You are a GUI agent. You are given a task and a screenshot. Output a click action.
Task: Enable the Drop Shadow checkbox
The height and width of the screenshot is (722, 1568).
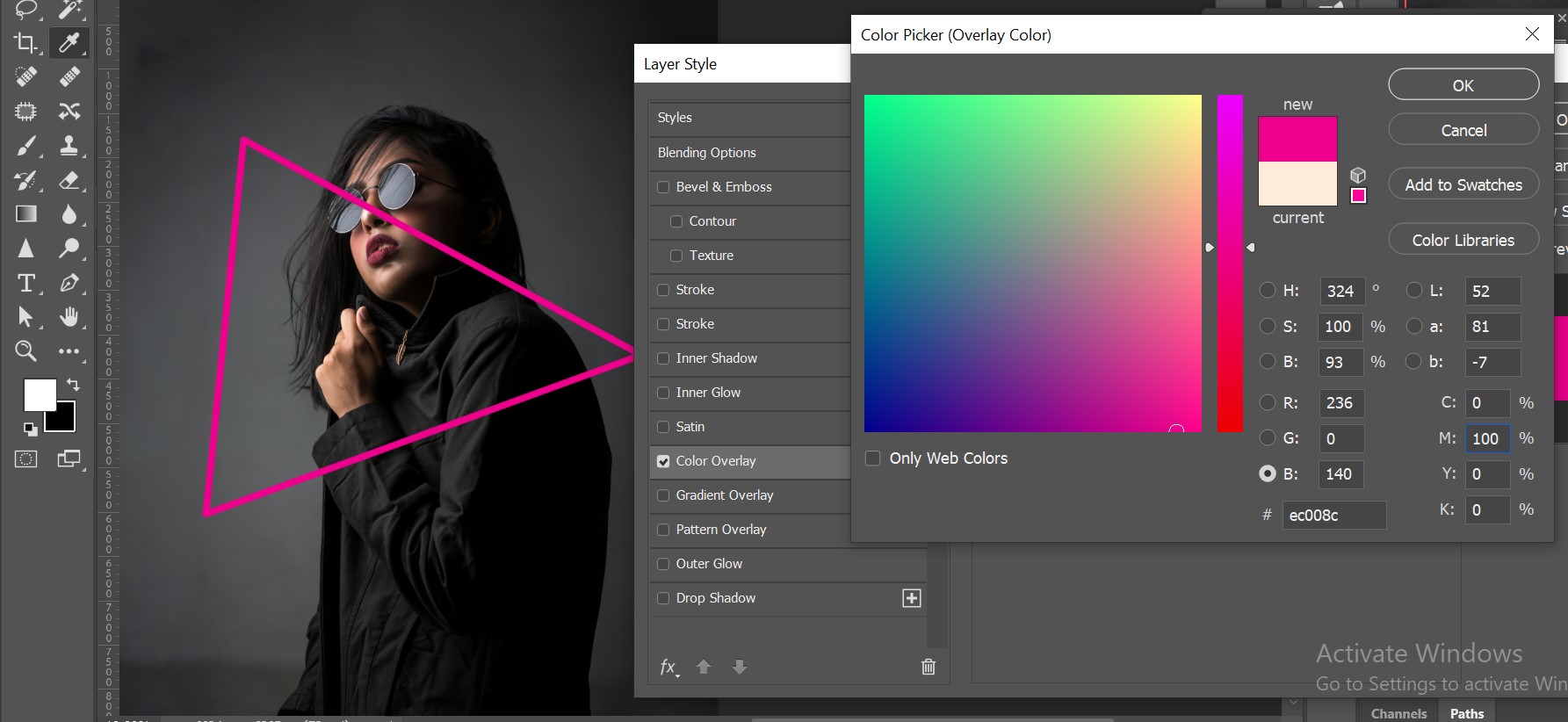[663, 598]
